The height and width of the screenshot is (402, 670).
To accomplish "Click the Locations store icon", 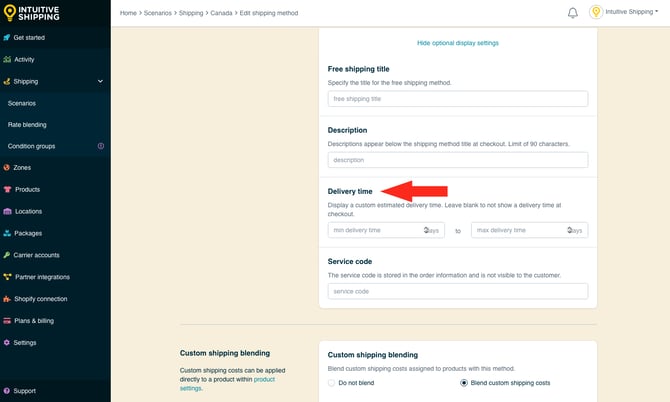I will tap(7, 211).
